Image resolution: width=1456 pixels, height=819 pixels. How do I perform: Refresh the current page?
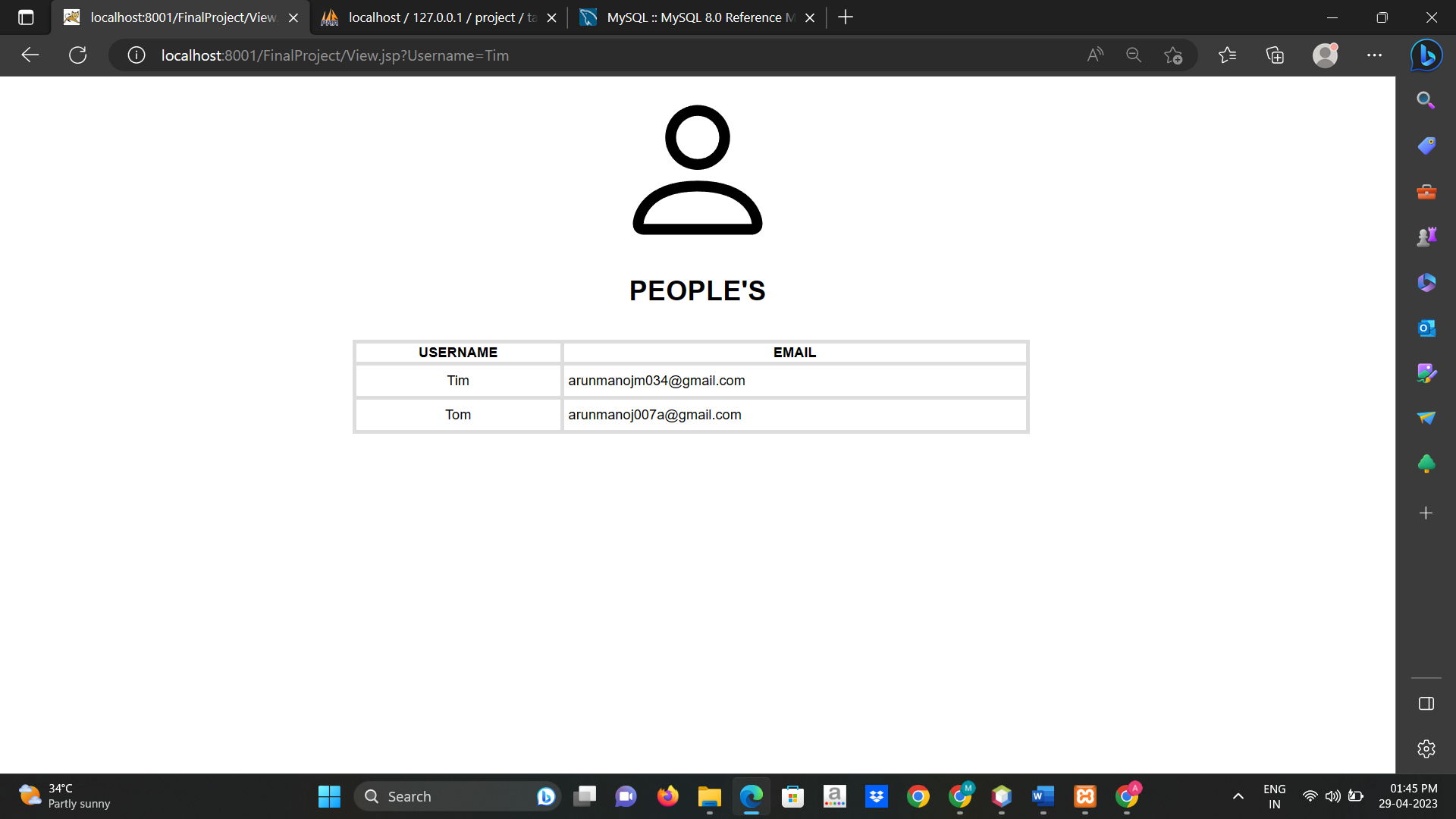pyautogui.click(x=77, y=55)
